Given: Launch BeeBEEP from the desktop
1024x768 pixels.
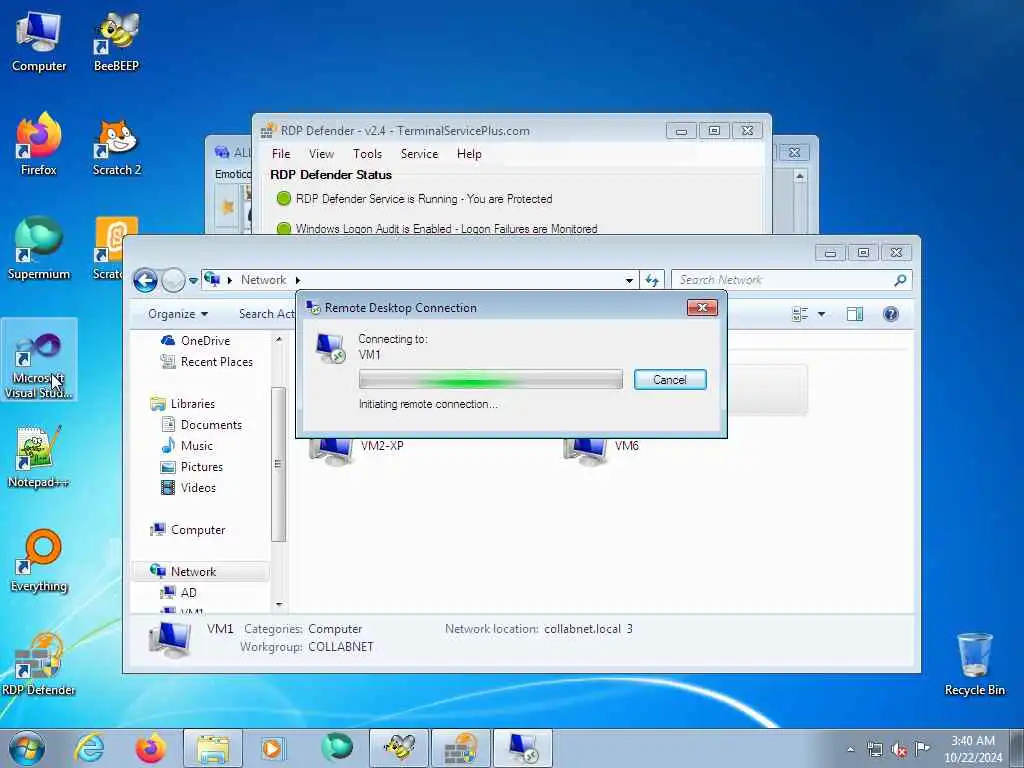Looking at the screenshot, I should pyautogui.click(x=116, y=42).
